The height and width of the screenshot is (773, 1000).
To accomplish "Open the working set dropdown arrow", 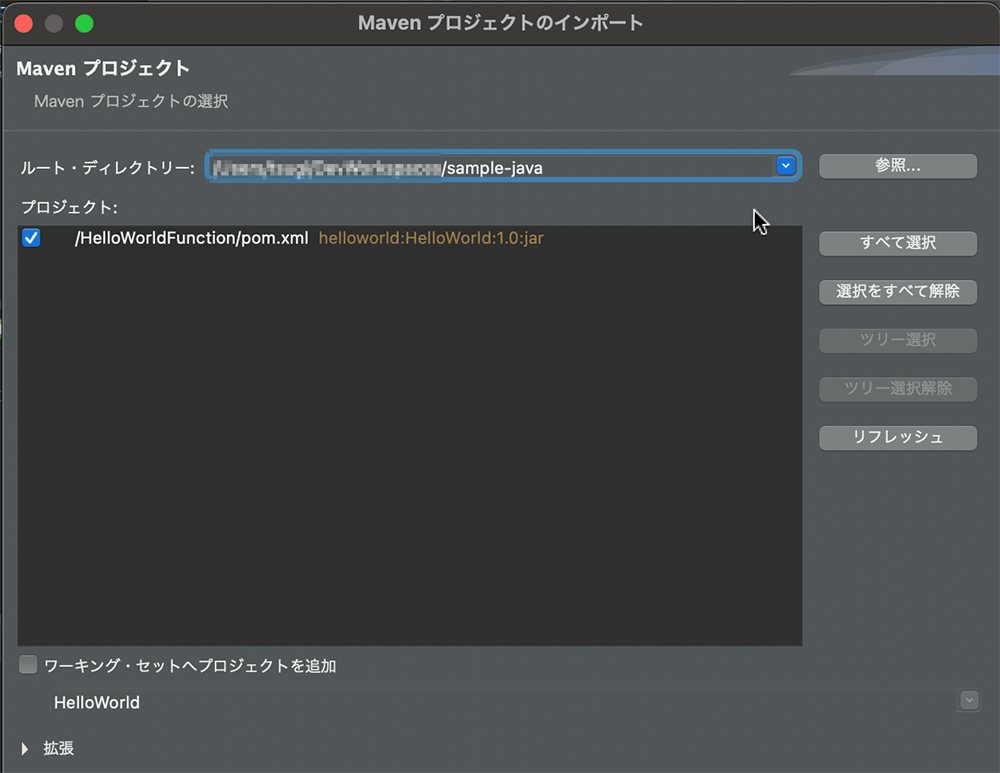I will [x=968, y=701].
